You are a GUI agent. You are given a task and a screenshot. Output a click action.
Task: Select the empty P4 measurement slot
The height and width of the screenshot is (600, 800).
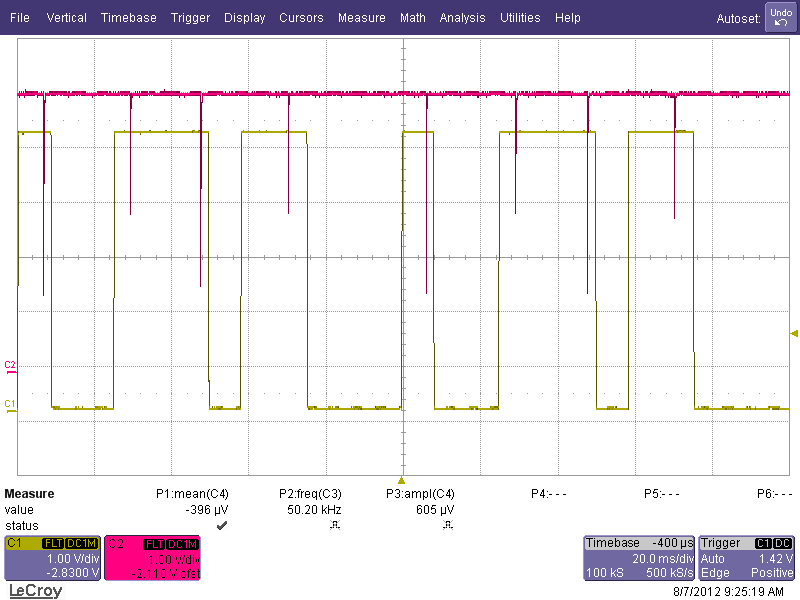(548, 494)
